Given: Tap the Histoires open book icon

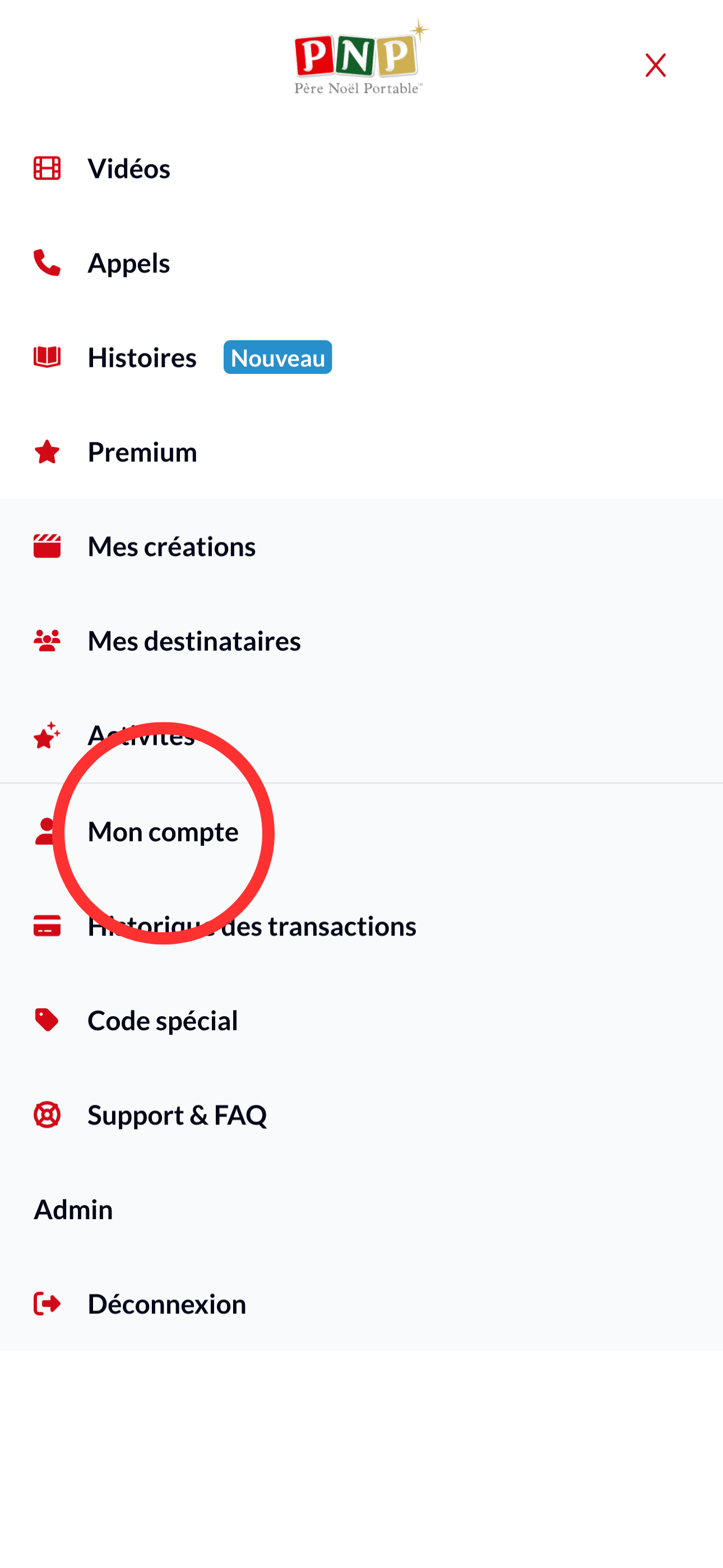Looking at the screenshot, I should [x=47, y=357].
